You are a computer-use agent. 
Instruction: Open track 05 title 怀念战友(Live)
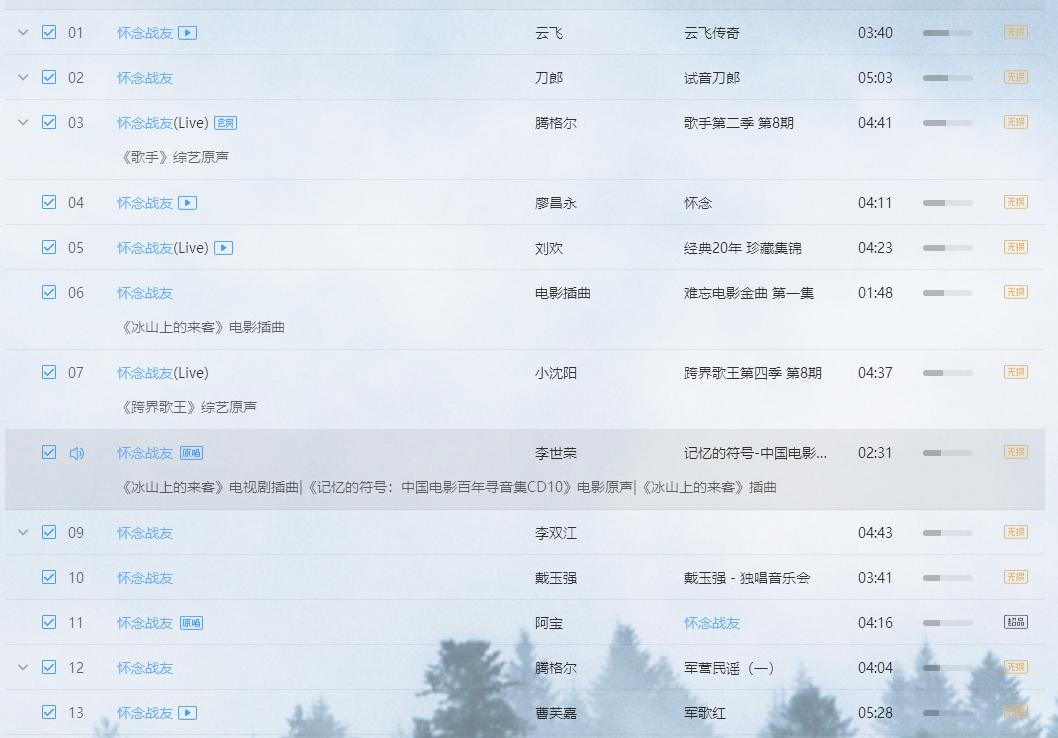click(x=162, y=248)
